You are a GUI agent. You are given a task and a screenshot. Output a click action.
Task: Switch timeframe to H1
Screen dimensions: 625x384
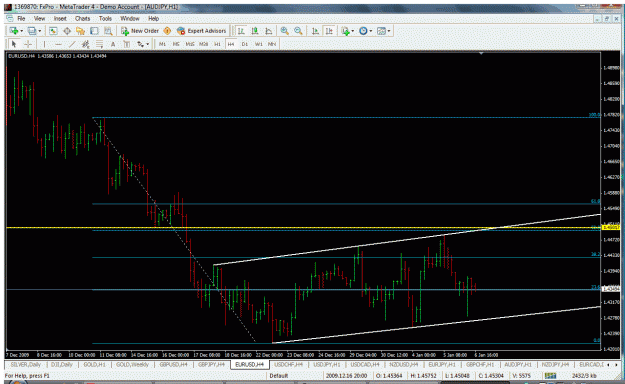217,44
